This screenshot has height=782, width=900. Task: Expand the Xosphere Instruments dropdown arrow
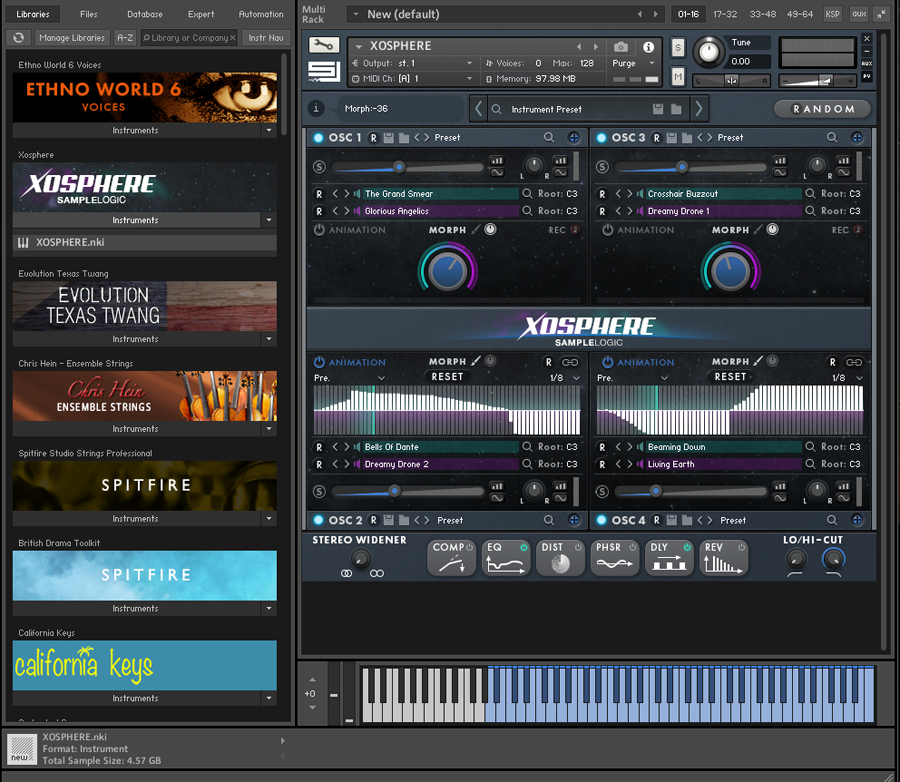click(x=269, y=220)
